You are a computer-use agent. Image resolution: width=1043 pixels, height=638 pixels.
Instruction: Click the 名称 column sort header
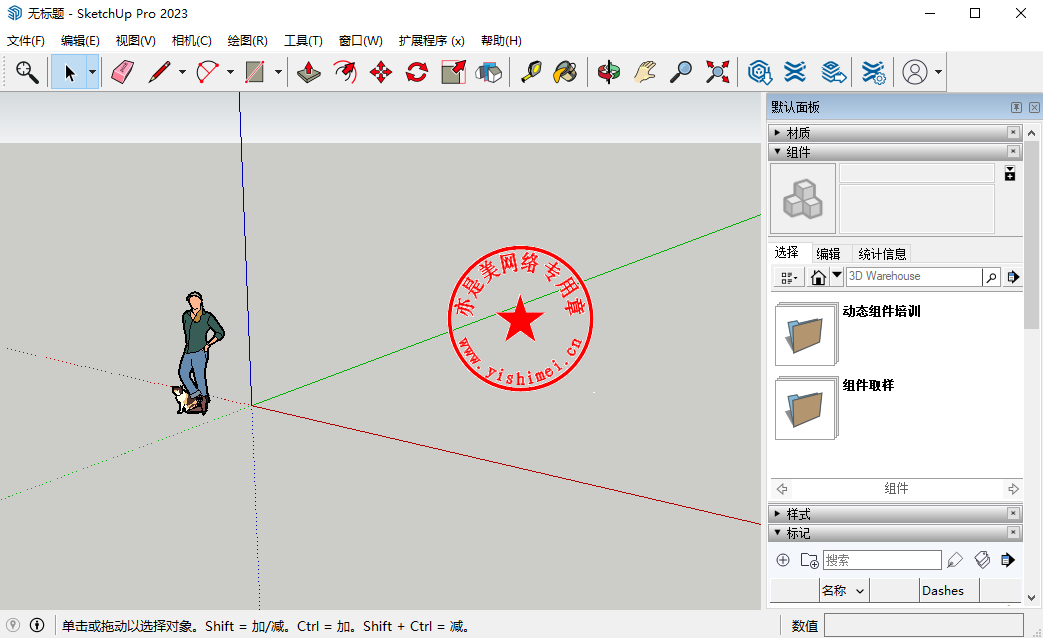(x=843, y=590)
